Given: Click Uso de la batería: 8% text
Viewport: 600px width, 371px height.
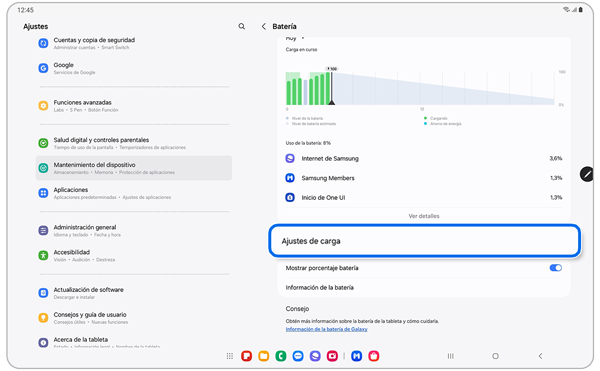Looking at the screenshot, I should (x=308, y=143).
